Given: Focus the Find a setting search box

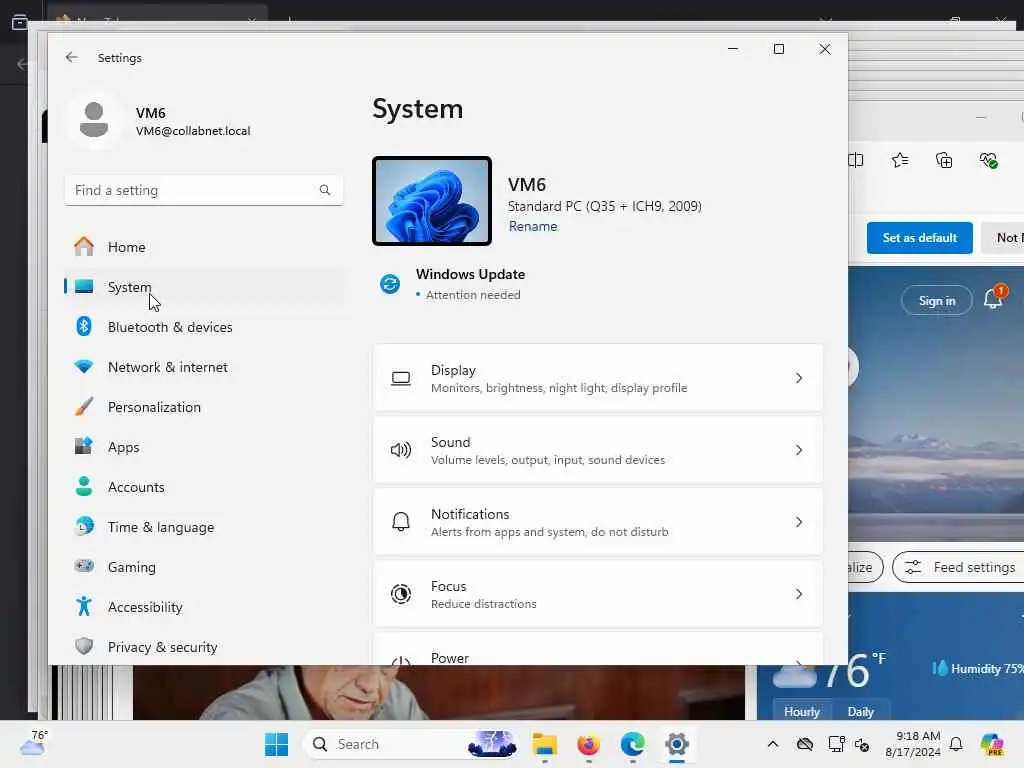Looking at the screenshot, I should tap(204, 190).
